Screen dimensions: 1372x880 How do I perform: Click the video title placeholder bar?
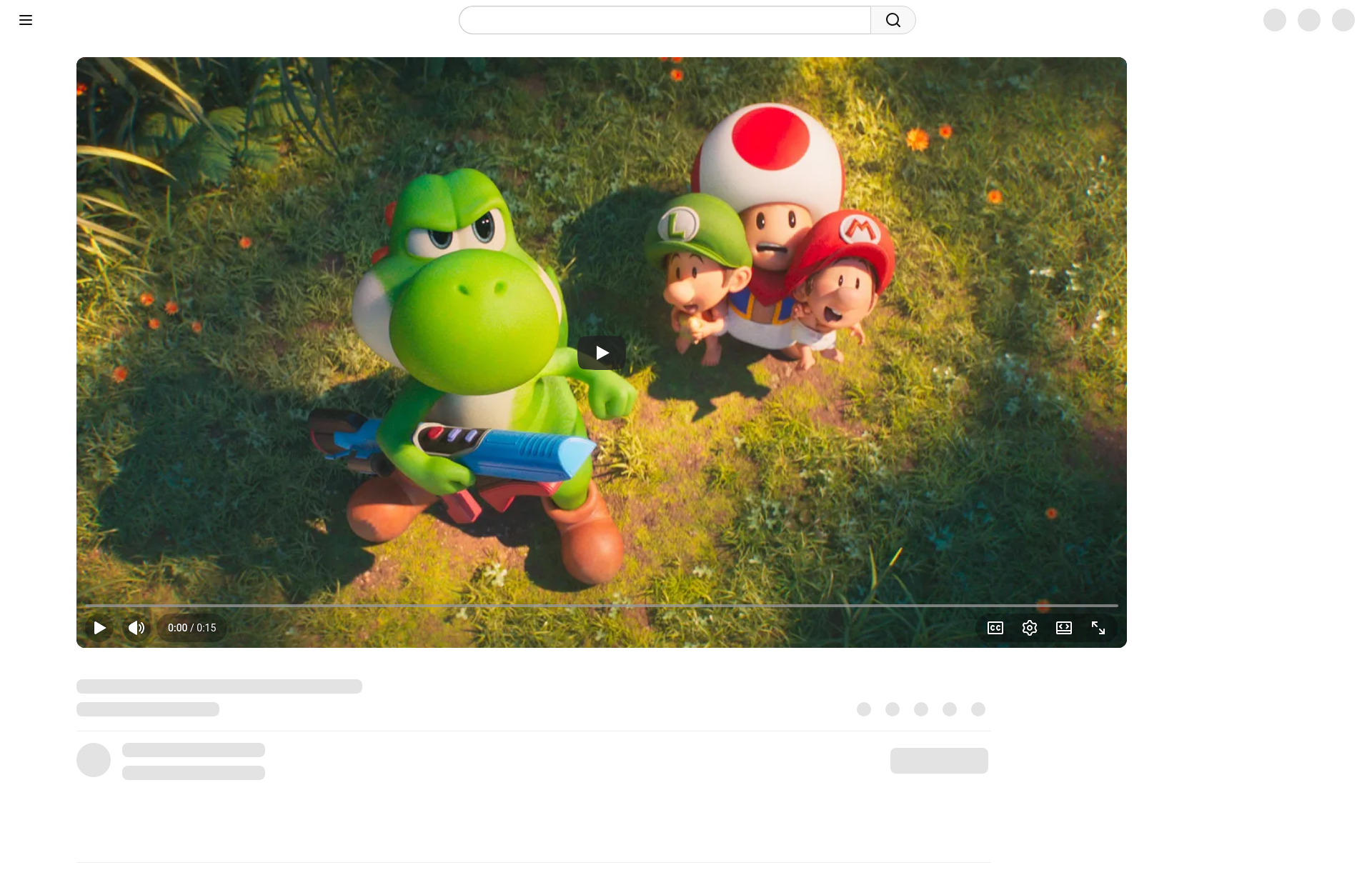[x=219, y=686]
